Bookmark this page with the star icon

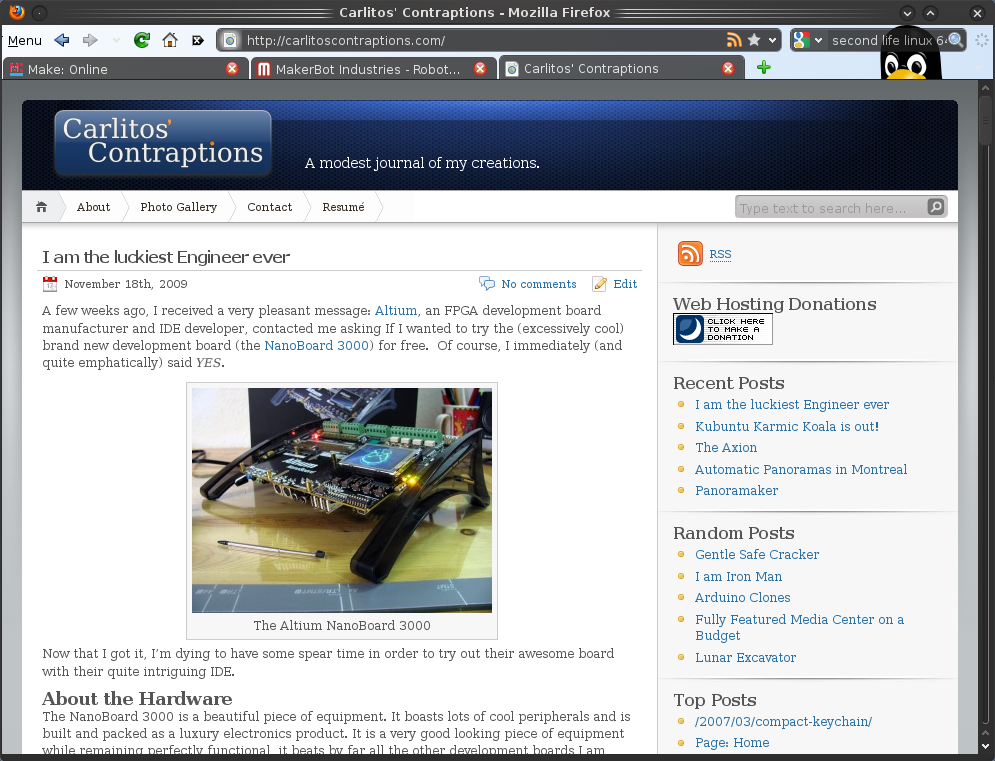click(x=754, y=40)
